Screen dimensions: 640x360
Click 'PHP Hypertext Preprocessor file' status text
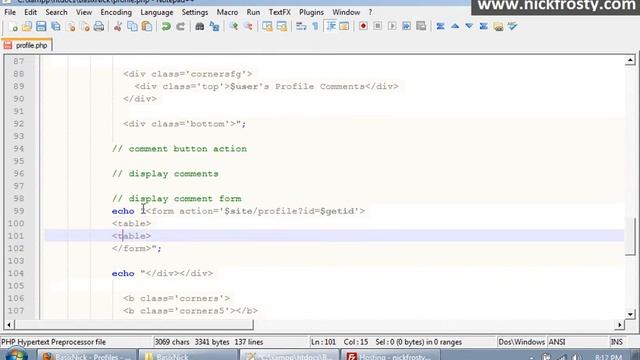tap(53, 342)
